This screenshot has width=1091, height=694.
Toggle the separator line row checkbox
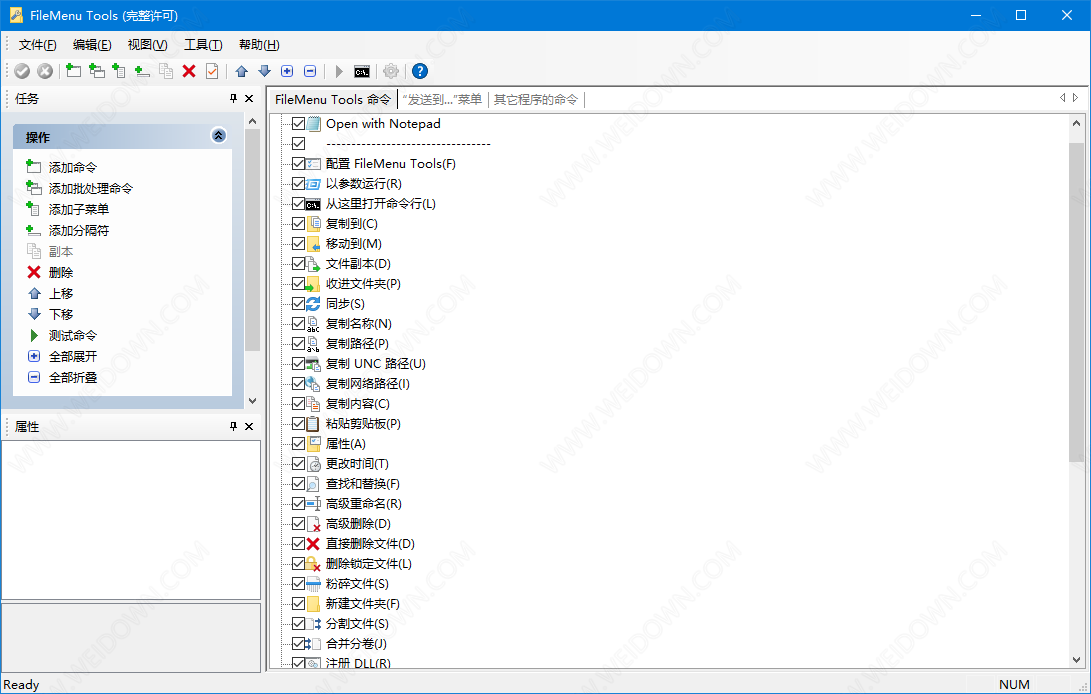coord(298,143)
